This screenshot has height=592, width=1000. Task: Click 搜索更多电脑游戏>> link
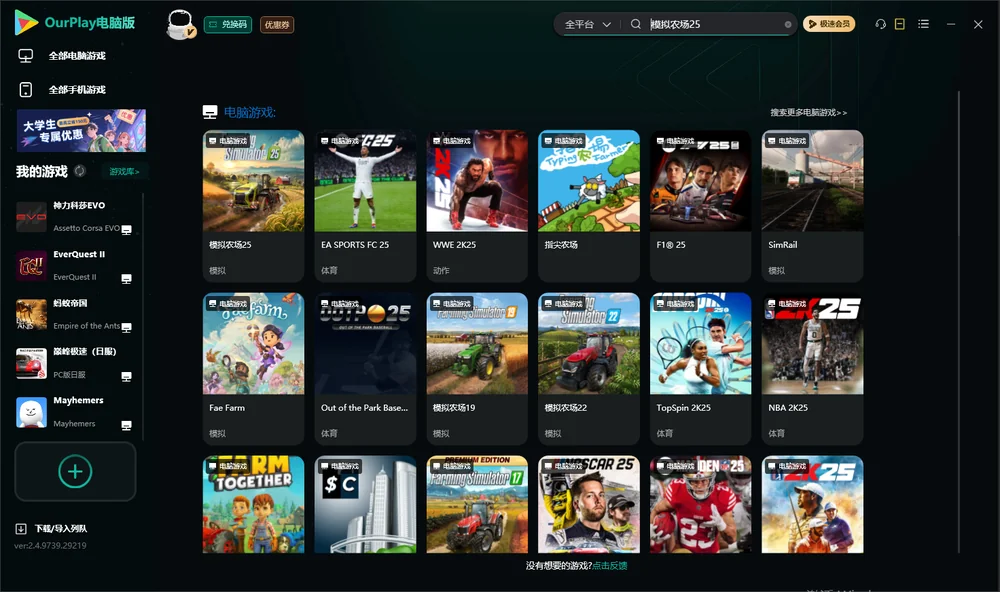808,112
